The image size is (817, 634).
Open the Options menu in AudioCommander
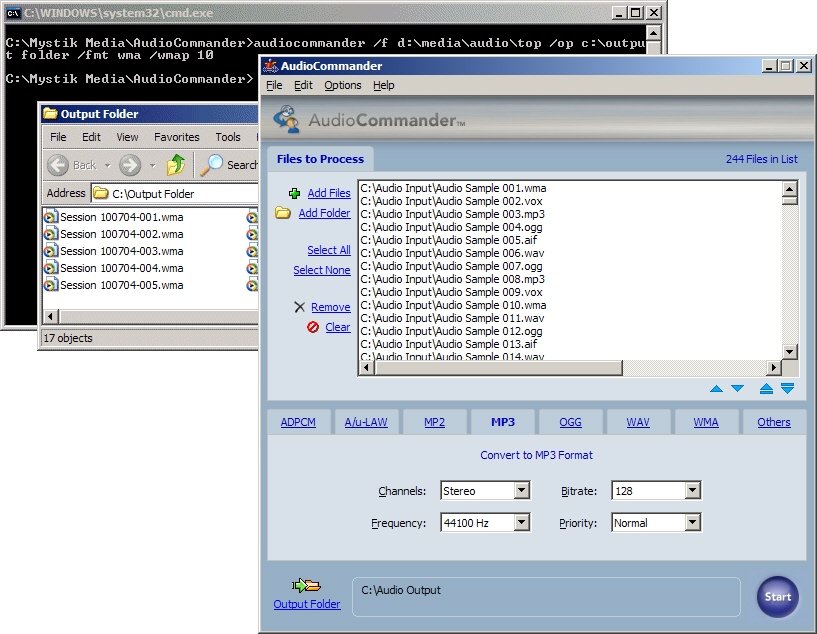coord(343,86)
